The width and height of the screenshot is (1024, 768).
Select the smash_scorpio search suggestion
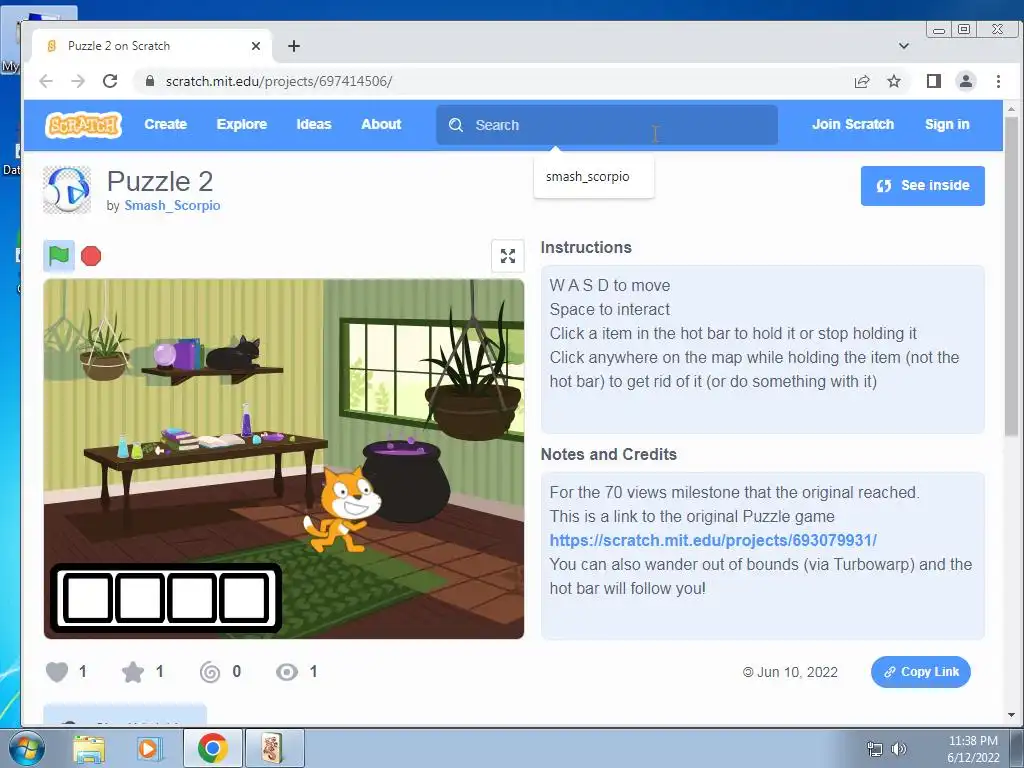pos(594,176)
